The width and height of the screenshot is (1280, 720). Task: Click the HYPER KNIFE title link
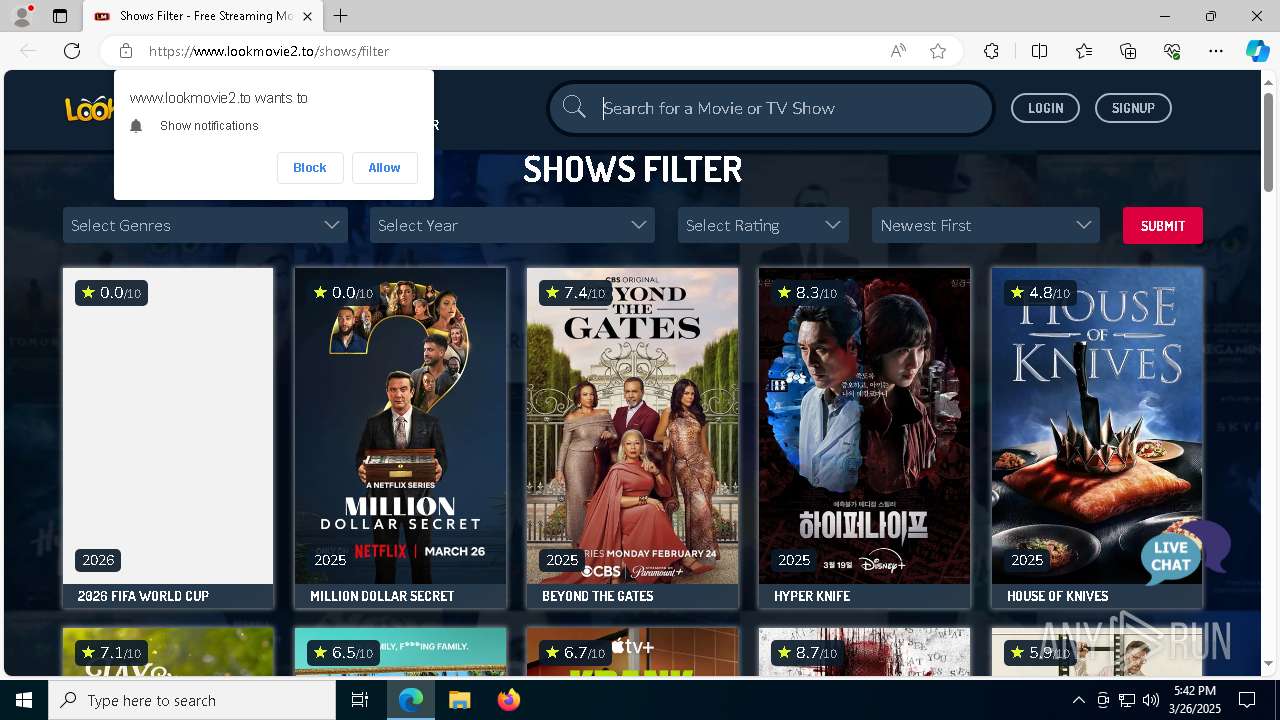812,596
